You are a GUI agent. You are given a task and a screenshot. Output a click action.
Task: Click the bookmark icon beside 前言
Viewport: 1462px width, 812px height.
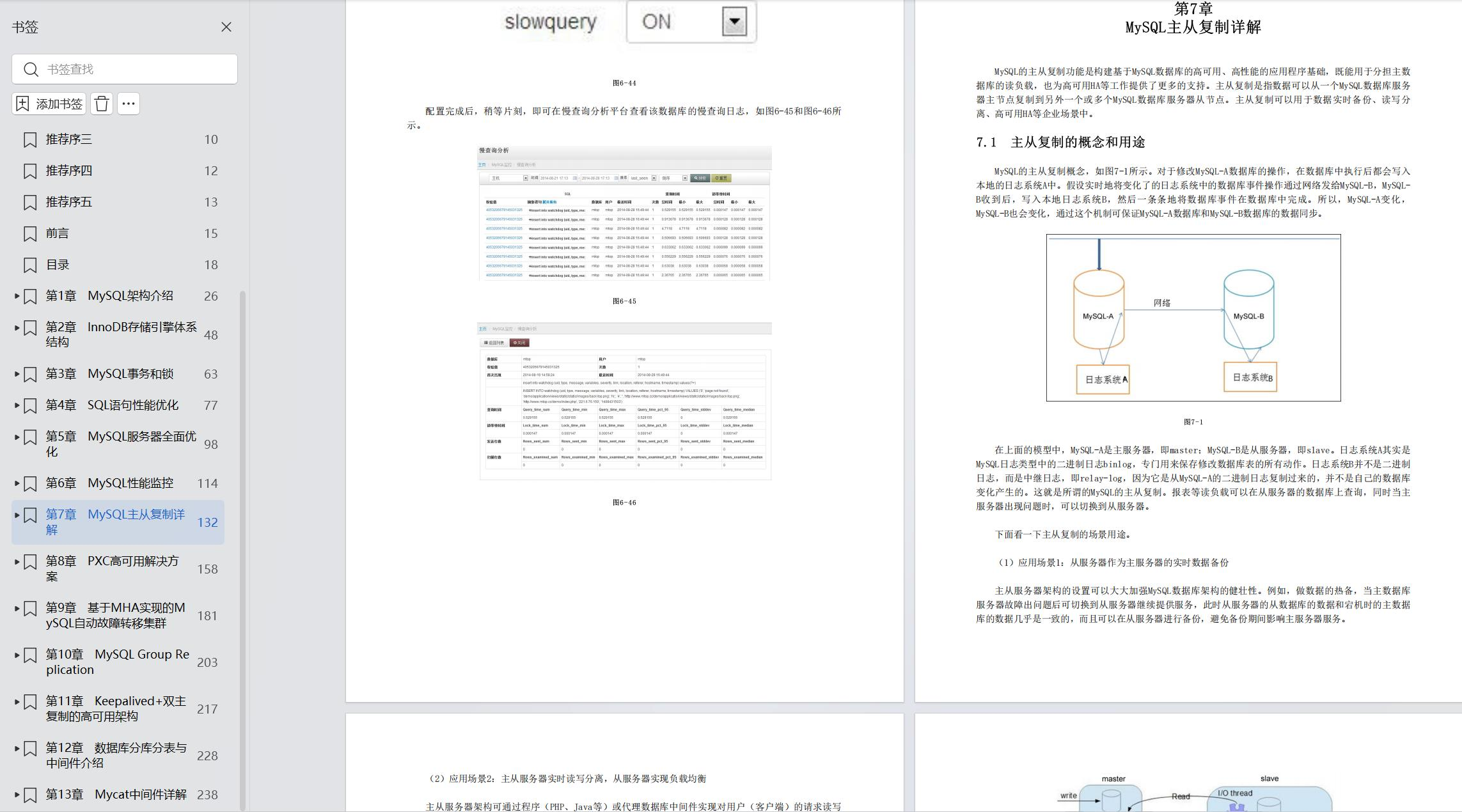click(30, 234)
